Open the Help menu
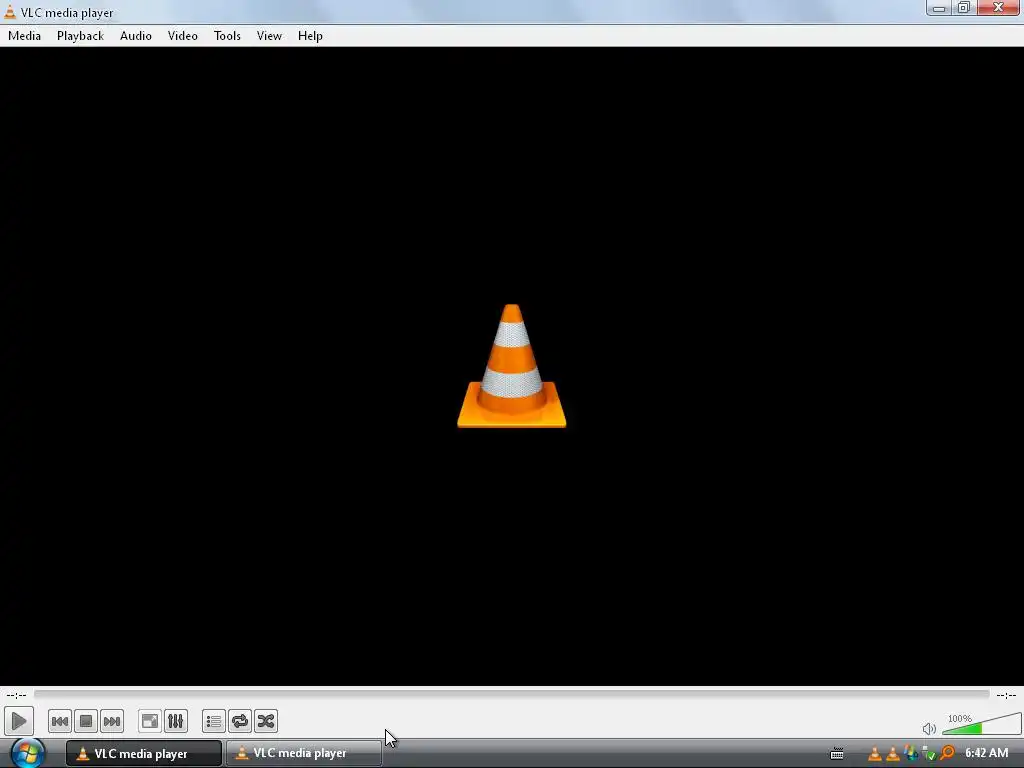 click(310, 36)
